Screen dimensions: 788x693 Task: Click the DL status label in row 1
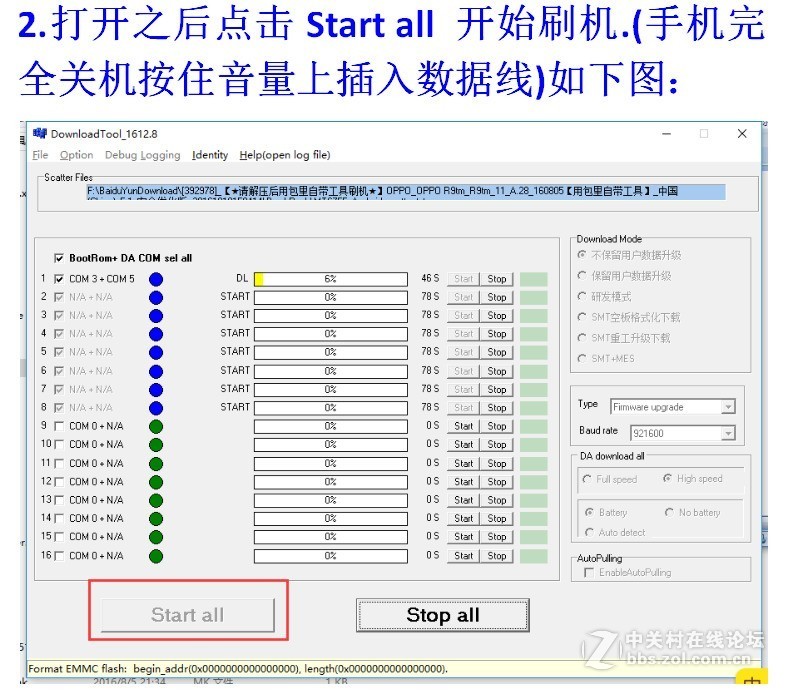pyautogui.click(x=242, y=278)
